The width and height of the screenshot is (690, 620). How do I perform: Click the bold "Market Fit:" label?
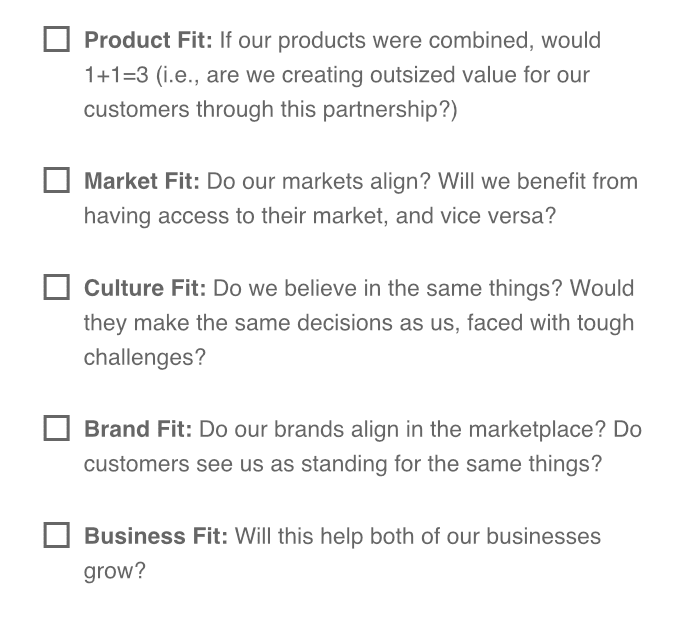point(142,181)
